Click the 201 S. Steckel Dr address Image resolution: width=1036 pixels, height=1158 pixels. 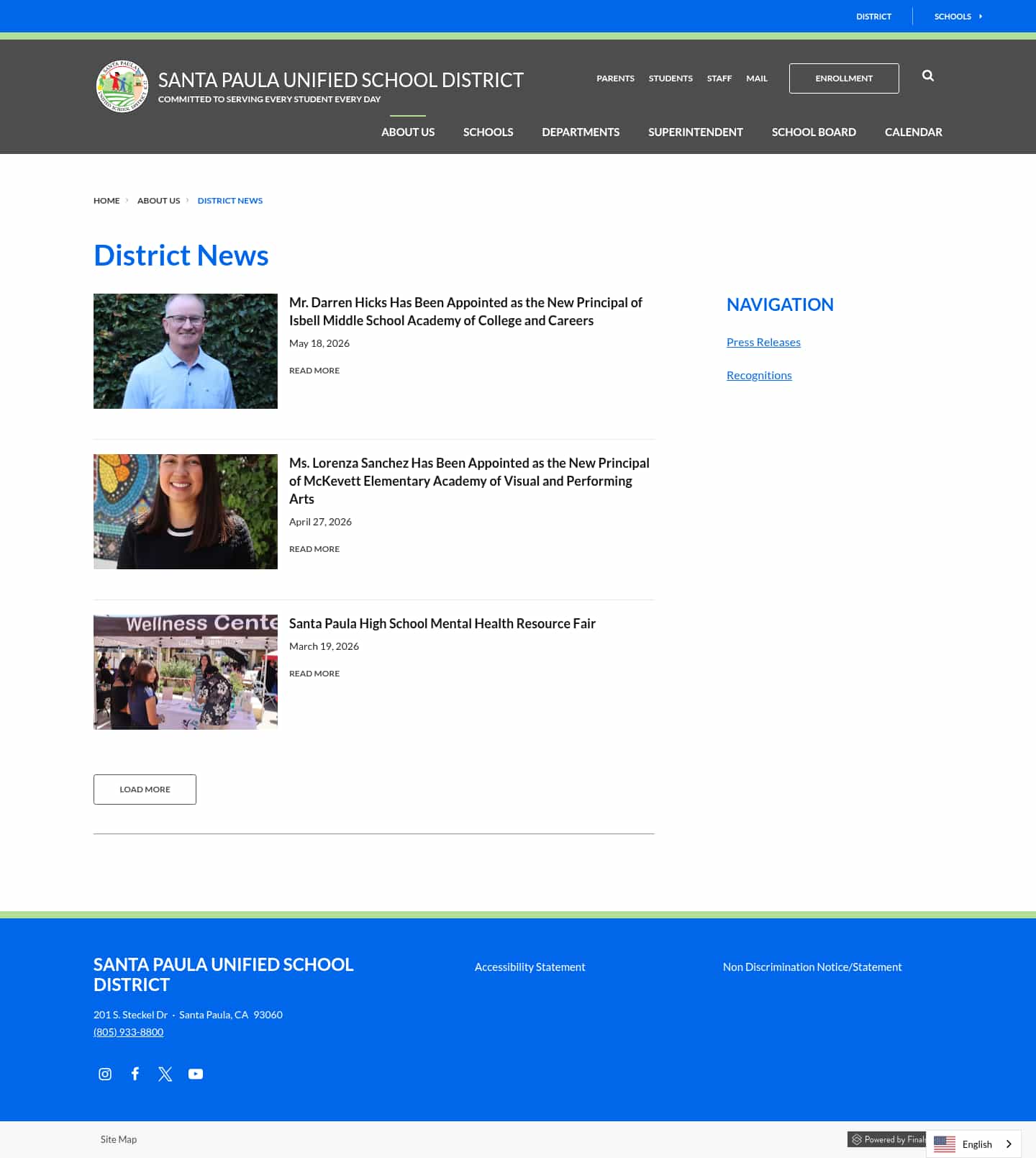tap(188, 1015)
